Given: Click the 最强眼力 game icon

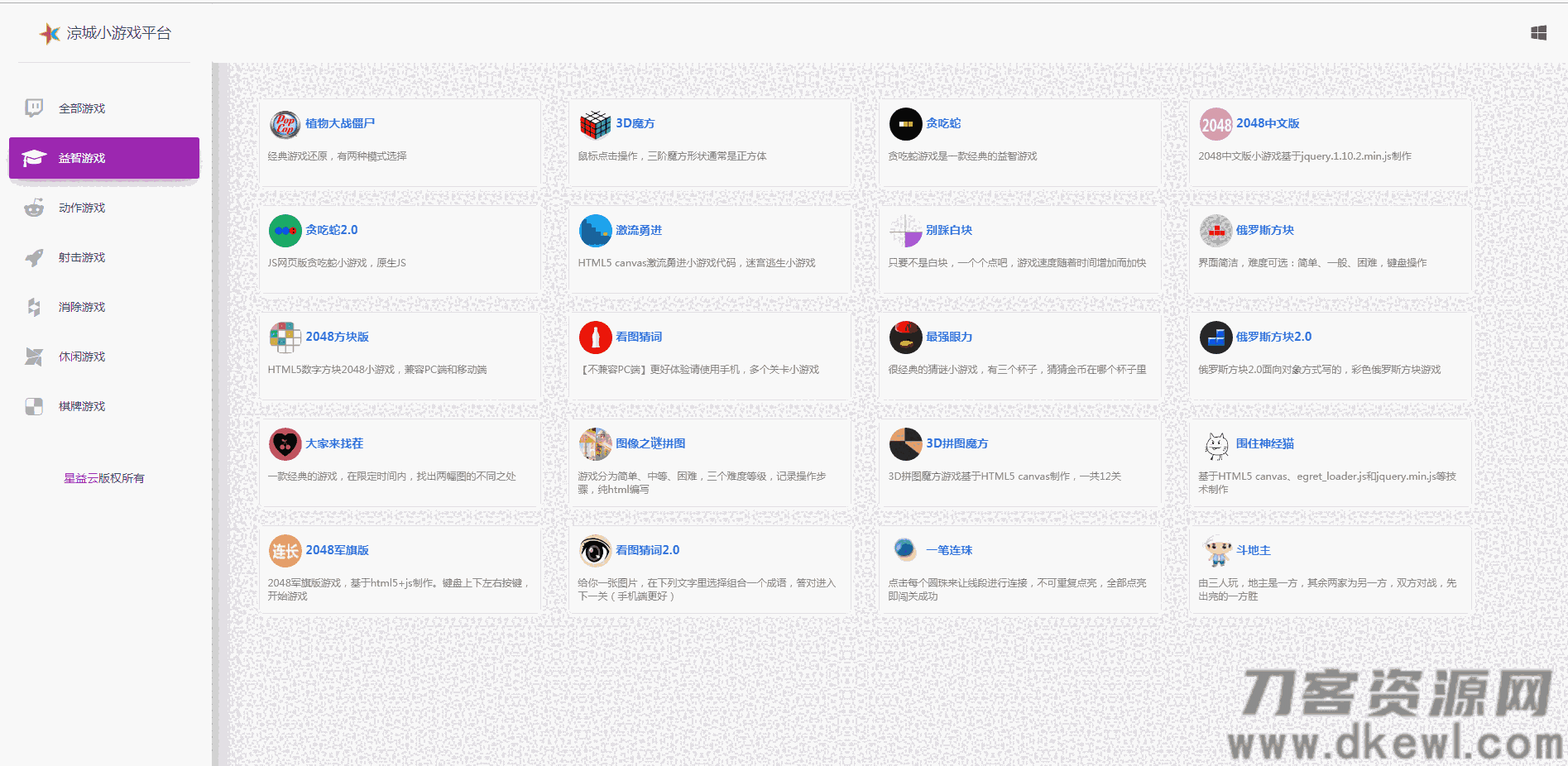Looking at the screenshot, I should click(x=905, y=338).
